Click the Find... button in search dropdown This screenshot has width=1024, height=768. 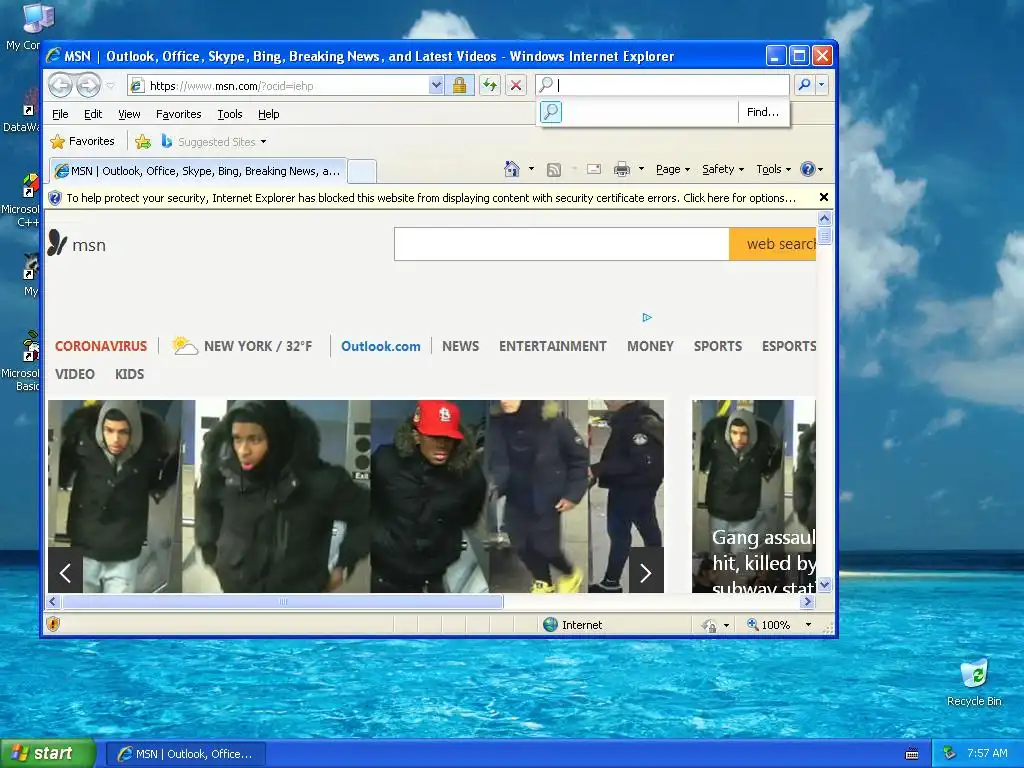pos(763,112)
